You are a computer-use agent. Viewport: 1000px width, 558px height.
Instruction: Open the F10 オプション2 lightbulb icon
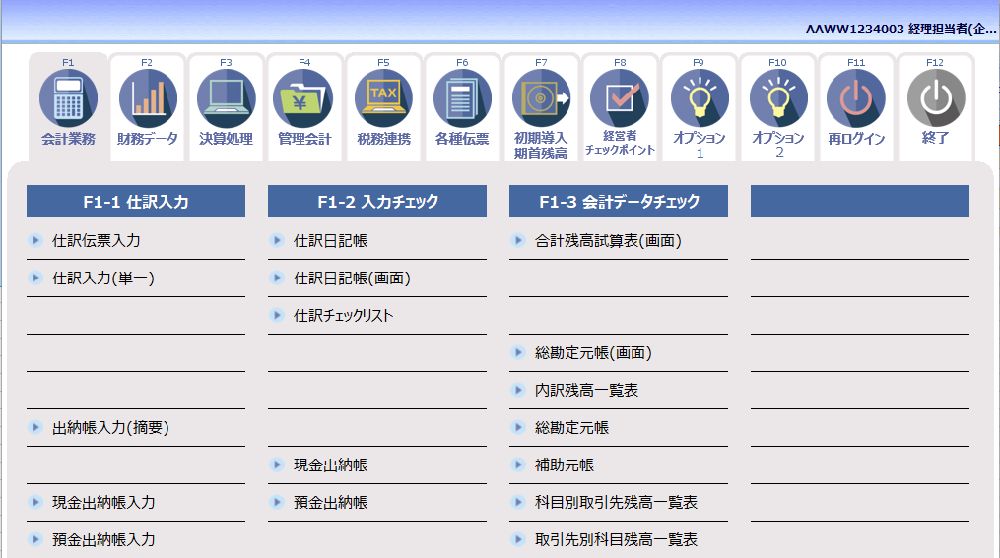point(778,99)
